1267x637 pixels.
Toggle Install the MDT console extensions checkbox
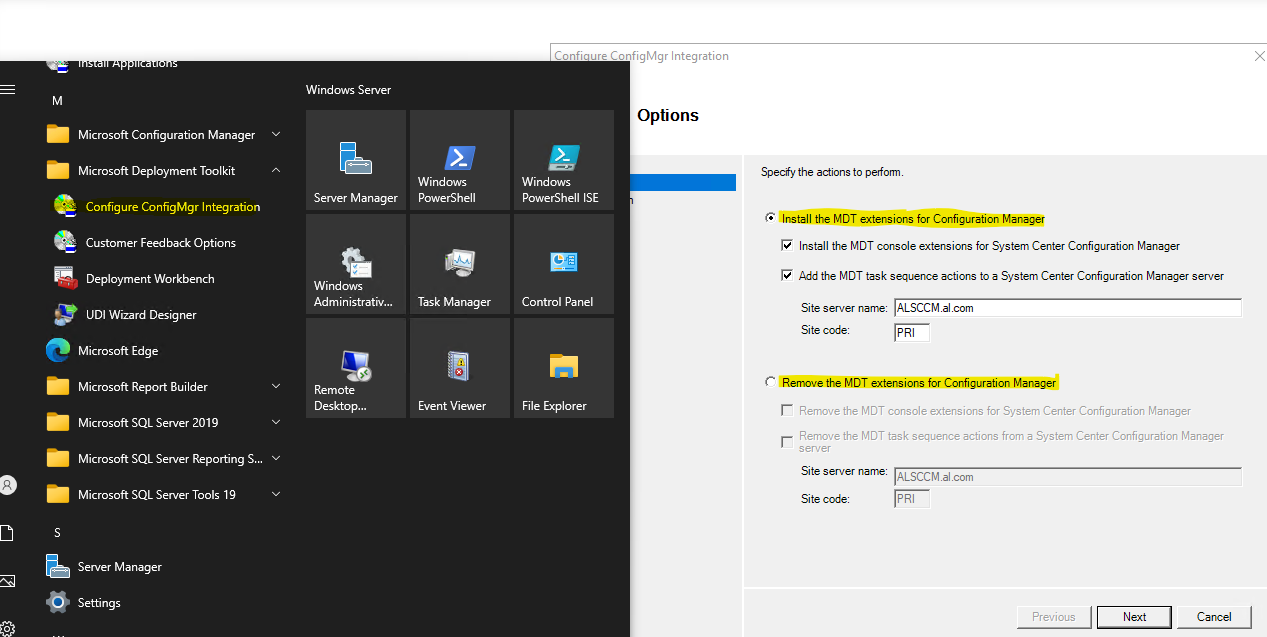(787, 246)
